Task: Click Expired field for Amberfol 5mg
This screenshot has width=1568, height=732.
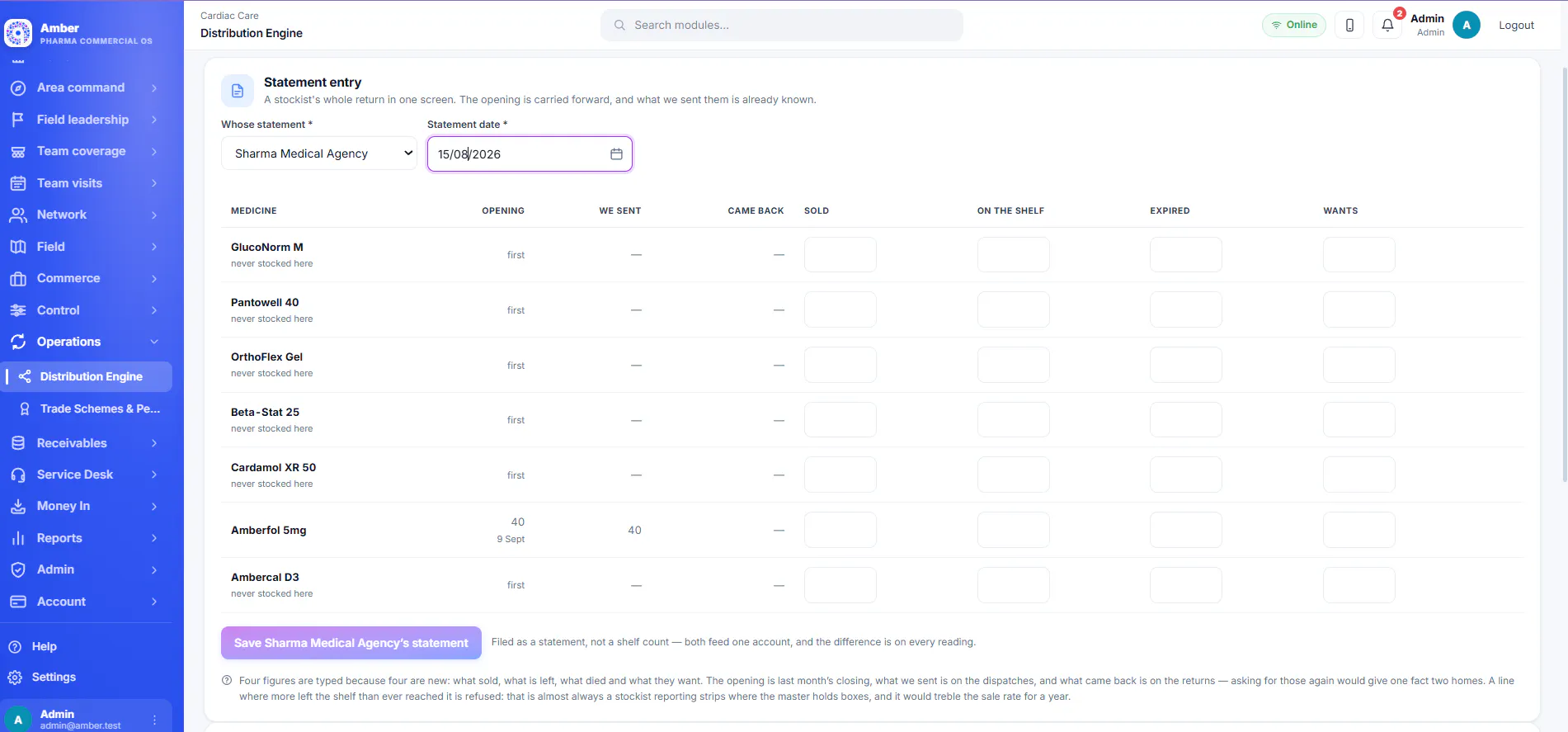Action: pyautogui.click(x=1186, y=530)
